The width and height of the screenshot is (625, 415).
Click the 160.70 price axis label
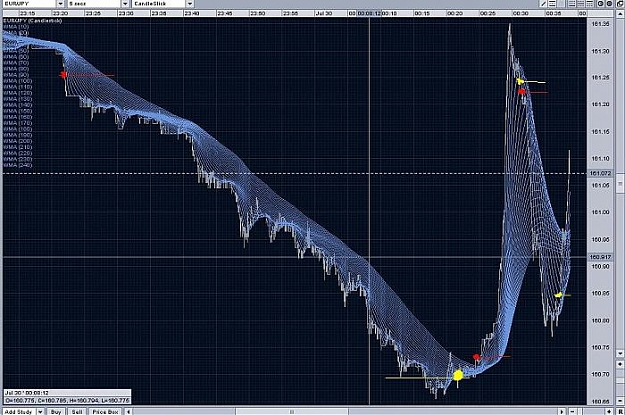tap(600, 374)
